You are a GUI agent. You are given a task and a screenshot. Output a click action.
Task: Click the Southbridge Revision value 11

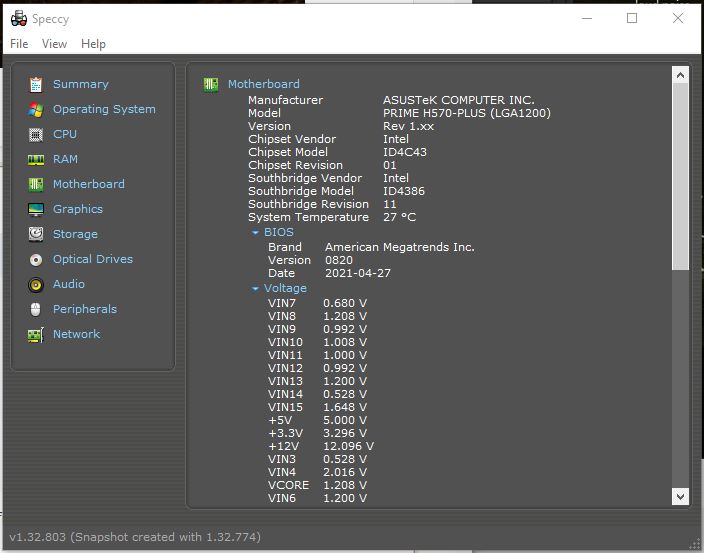tap(390, 204)
